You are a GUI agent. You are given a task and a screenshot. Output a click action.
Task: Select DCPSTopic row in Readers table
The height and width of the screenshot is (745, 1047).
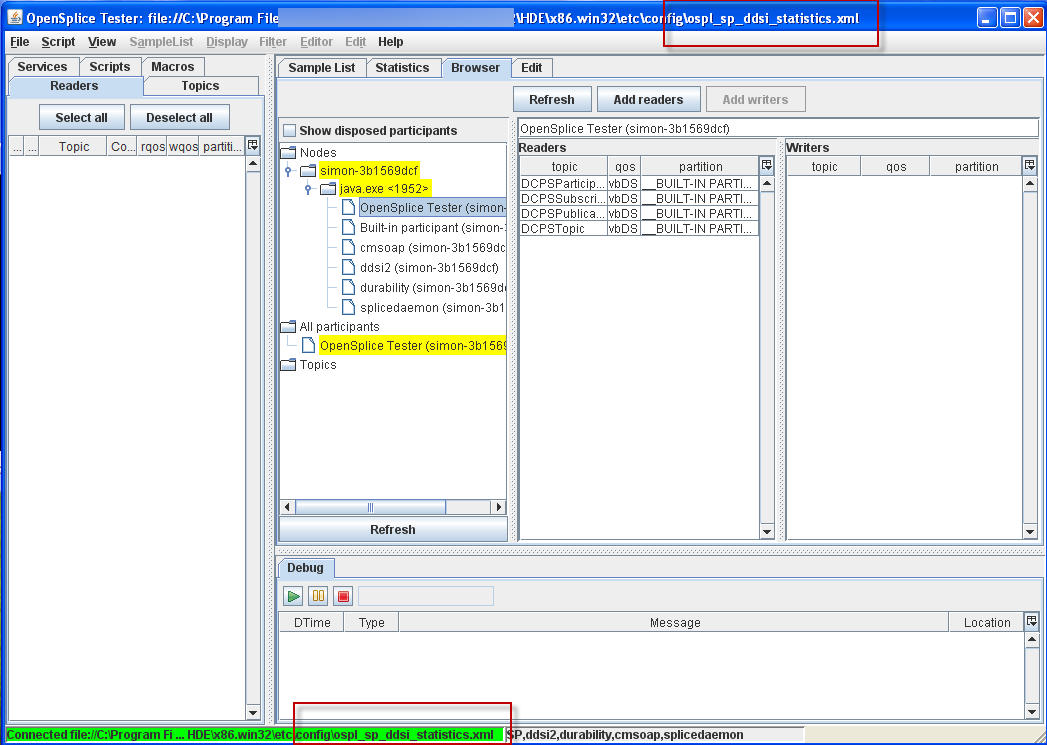pos(639,228)
